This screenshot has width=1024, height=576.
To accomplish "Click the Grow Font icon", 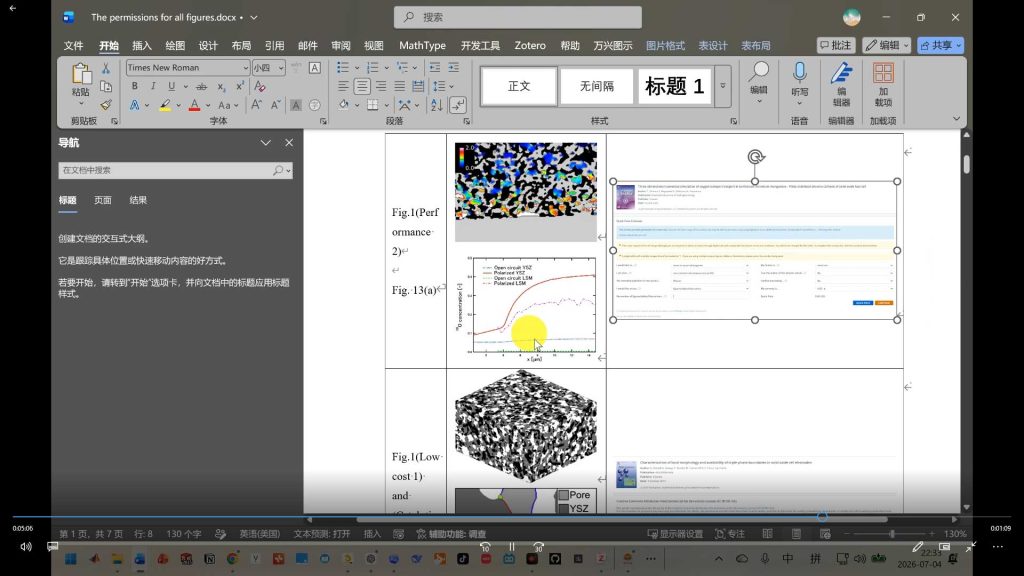I will (257, 104).
